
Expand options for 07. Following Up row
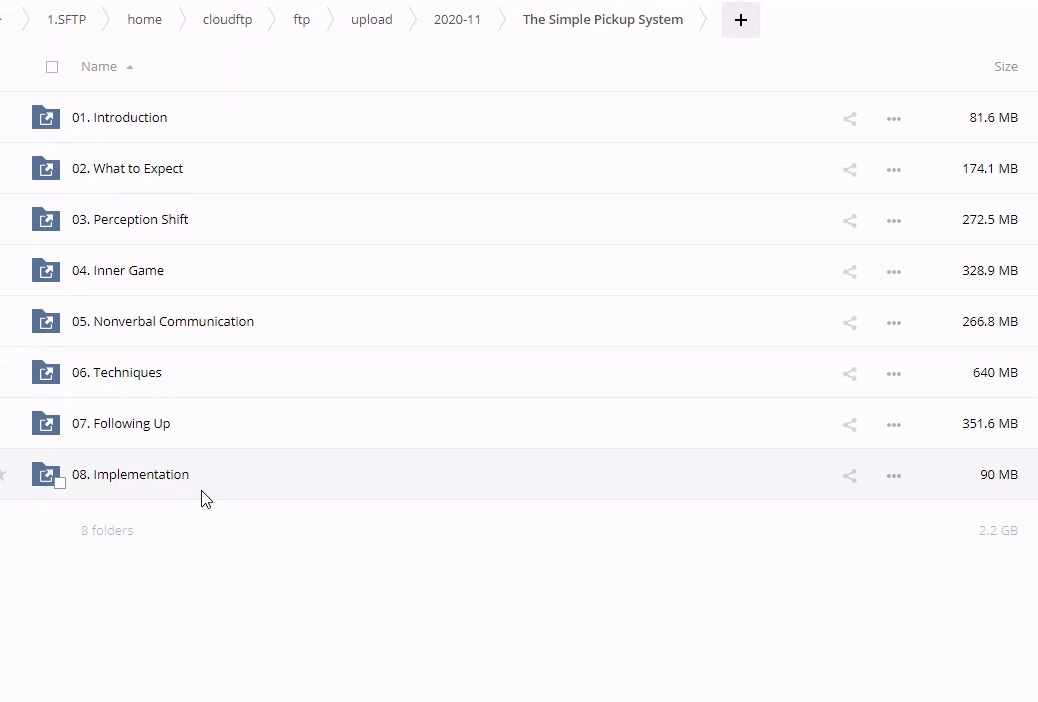[x=893, y=424]
